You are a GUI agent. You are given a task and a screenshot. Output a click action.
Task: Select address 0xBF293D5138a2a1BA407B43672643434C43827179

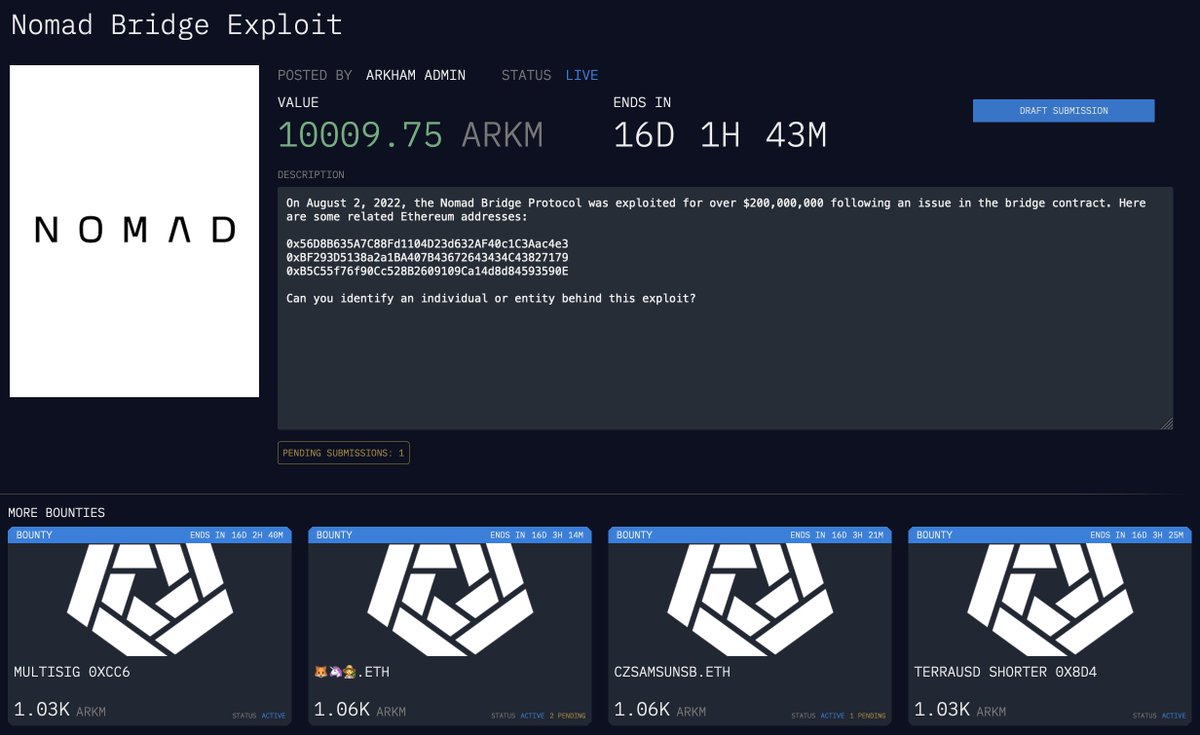[427, 258]
